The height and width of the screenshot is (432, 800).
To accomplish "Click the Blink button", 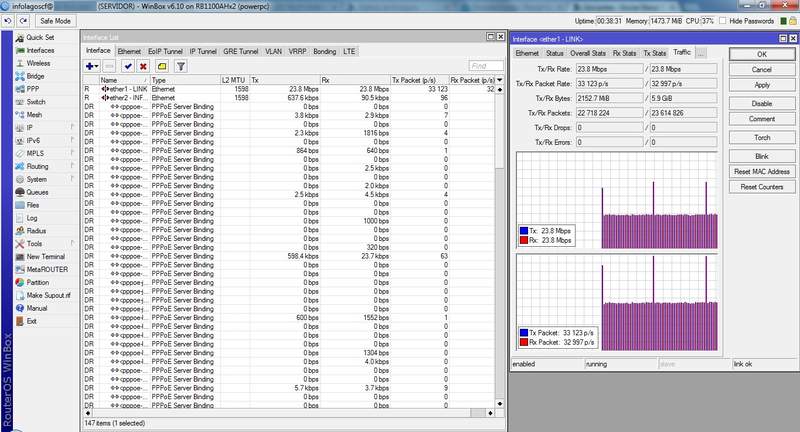I will point(762,156).
